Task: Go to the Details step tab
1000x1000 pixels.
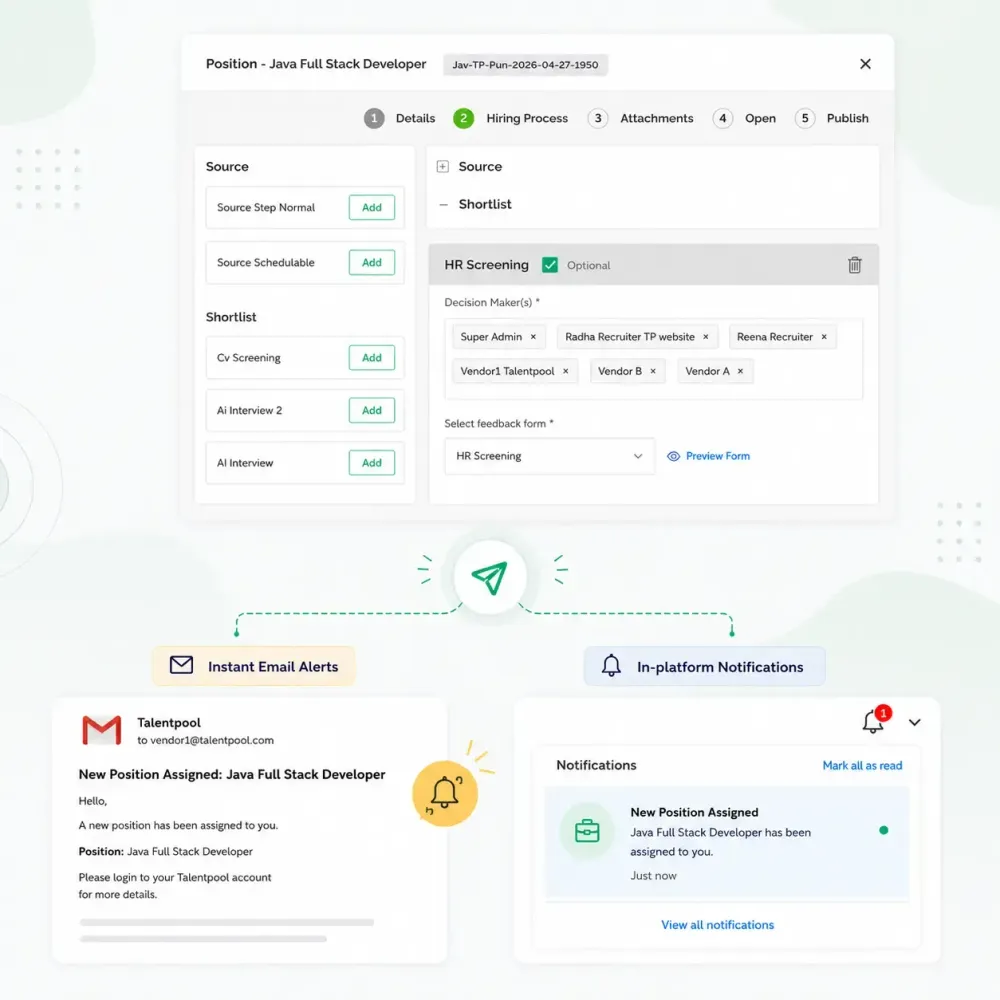Action: tap(415, 118)
